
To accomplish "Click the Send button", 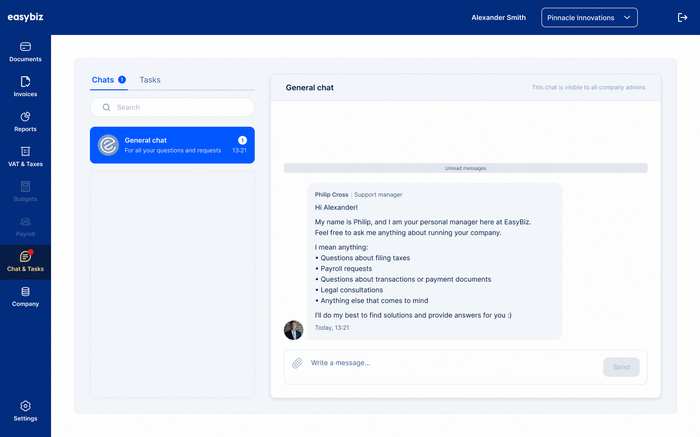I will point(621,367).
